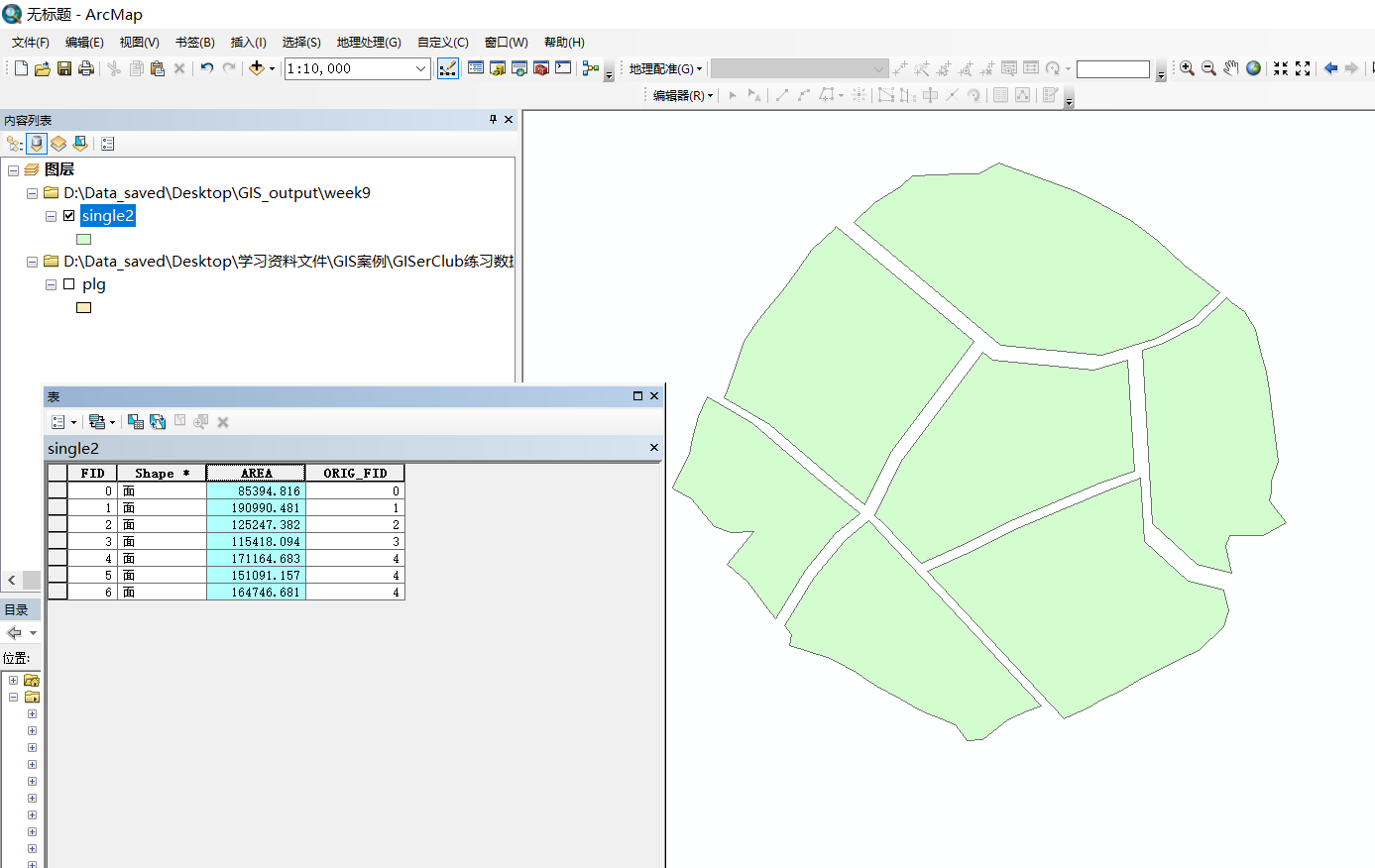Click the AREA column header
The height and width of the screenshot is (868, 1375).
[x=256, y=473]
